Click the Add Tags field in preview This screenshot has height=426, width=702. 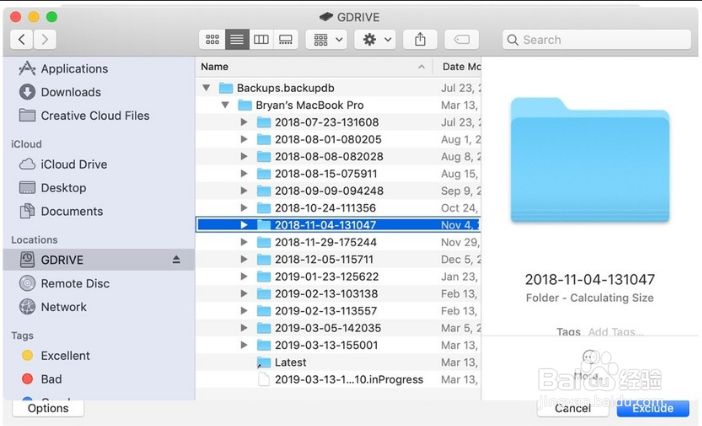pos(616,332)
